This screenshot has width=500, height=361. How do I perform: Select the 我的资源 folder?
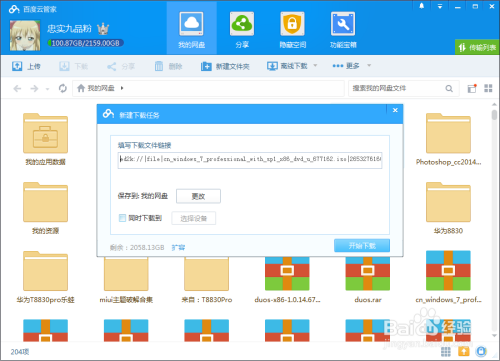pyautogui.click(x=45, y=208)
